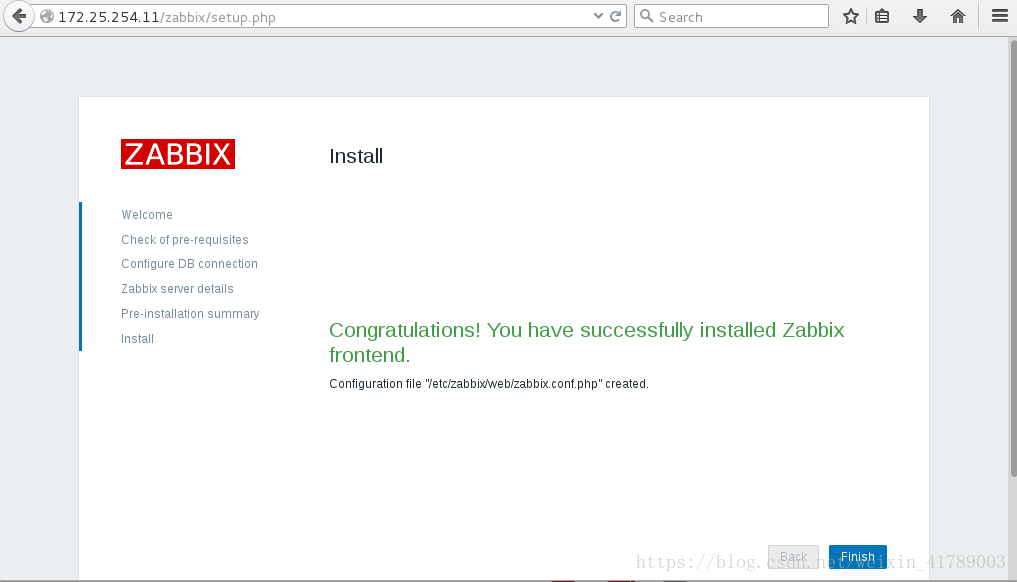The image size is (1017, 582).
Task: Bookmark this page with the star icon
Action: click(x=851, y=16)
